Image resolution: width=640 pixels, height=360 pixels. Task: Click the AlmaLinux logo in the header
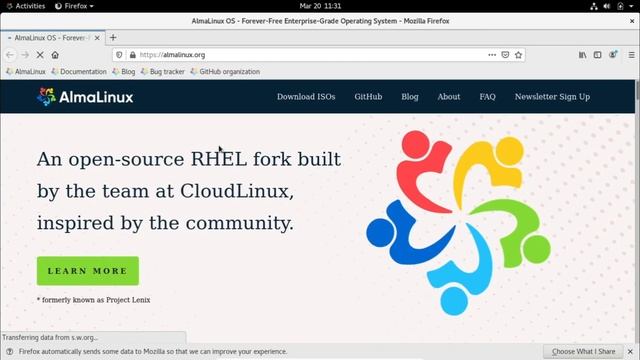coord(85,97)
